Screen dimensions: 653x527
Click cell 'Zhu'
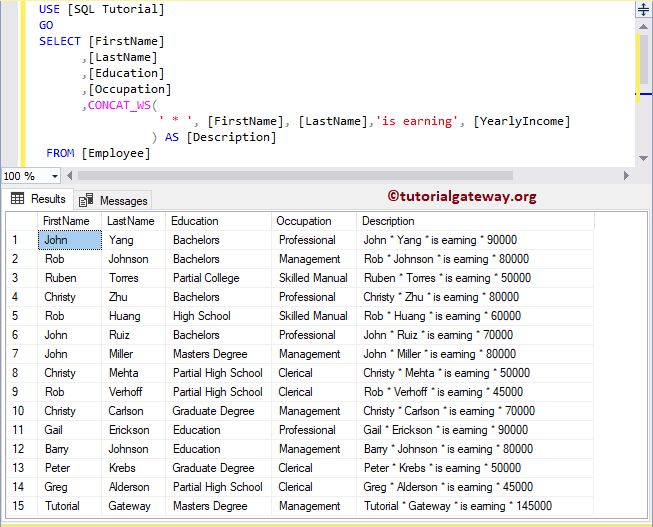pyautogui.click(x=133, y=297)
